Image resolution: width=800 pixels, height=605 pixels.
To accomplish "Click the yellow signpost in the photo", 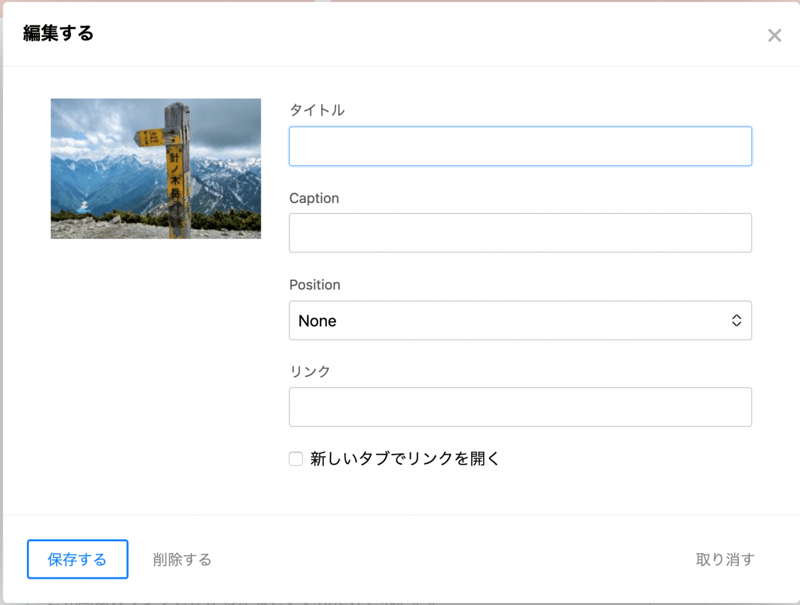I will pyautogui.click(x=174, y=170).
